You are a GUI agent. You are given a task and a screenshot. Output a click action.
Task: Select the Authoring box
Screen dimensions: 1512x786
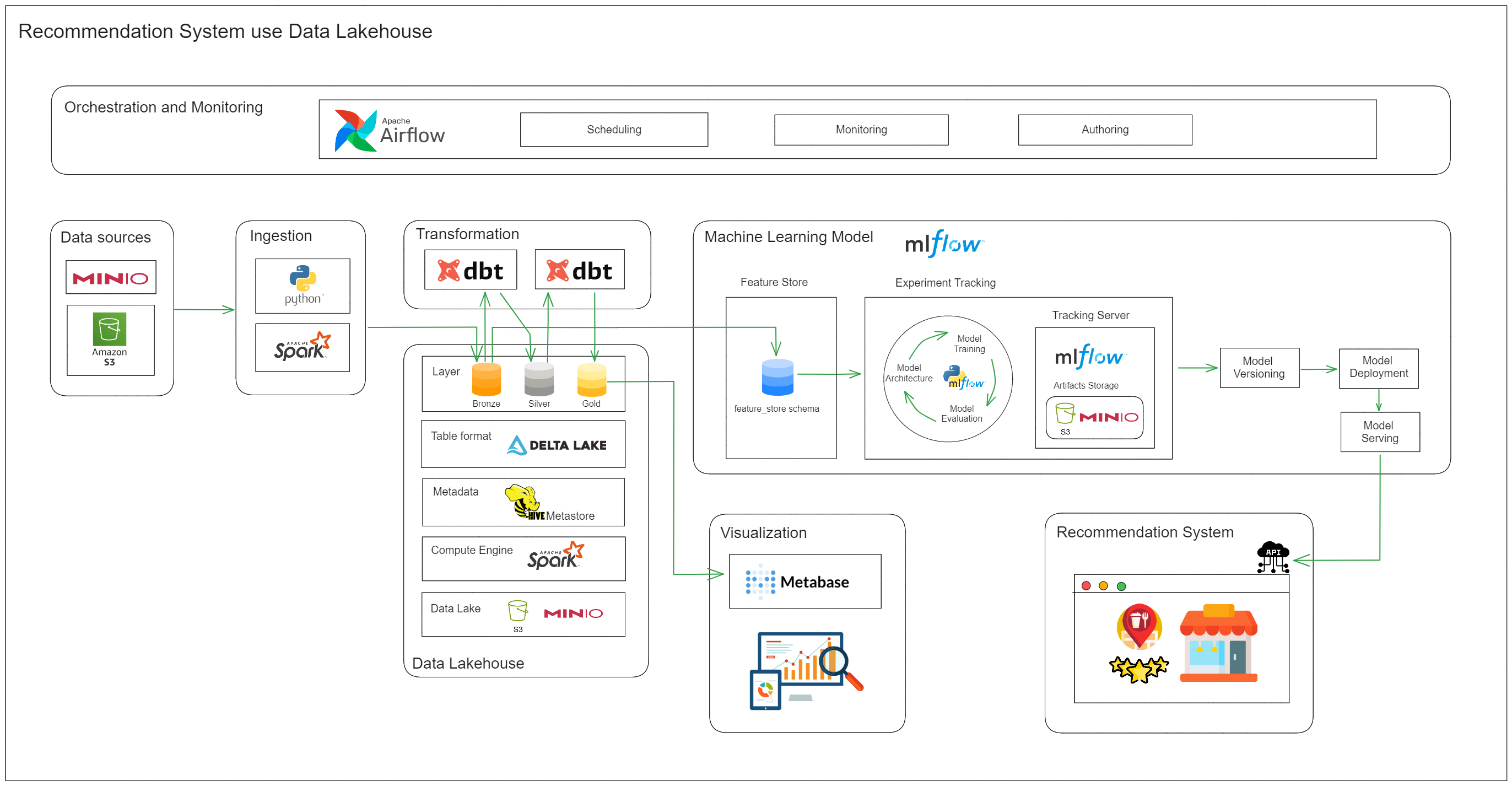point(1105,130)
